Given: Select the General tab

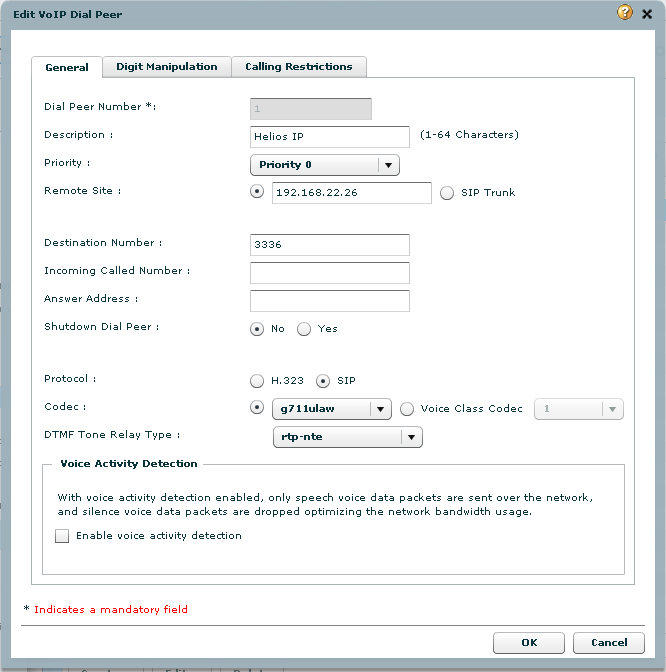Looking at the screenshot, I should click(x=67, y=68).
